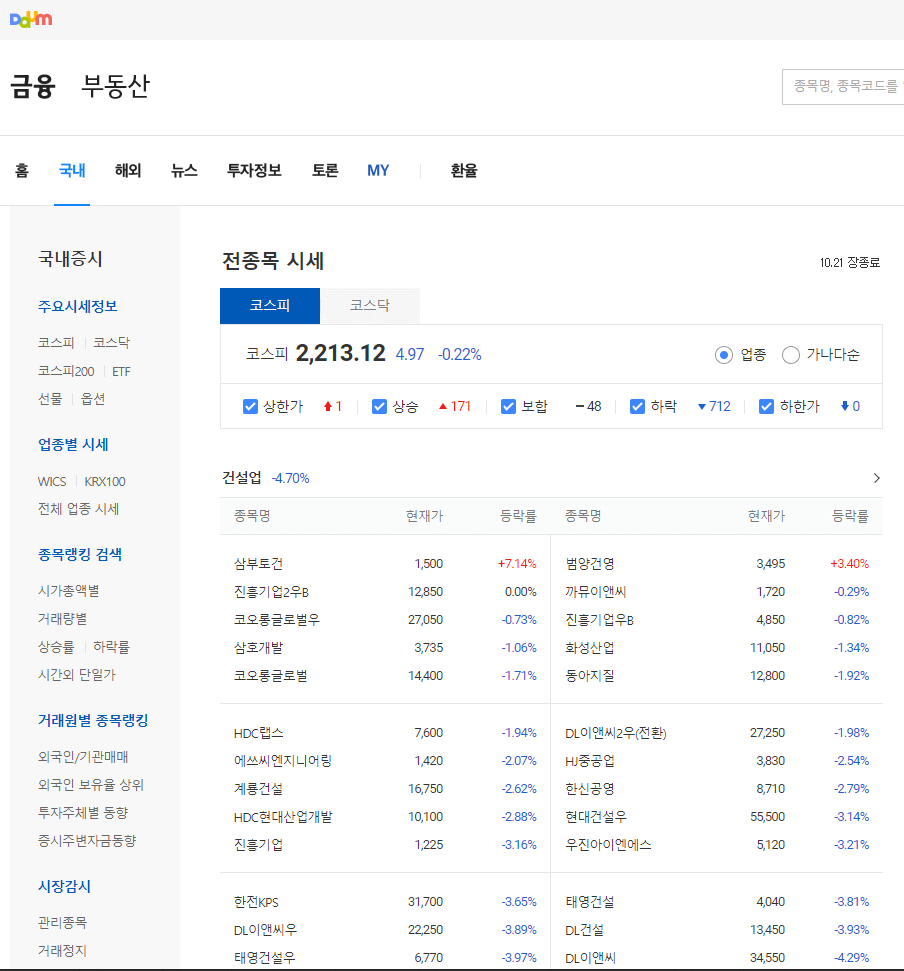Open 코스닥 in the sidebar
This screenshot has height=971, width=904.
111,343
